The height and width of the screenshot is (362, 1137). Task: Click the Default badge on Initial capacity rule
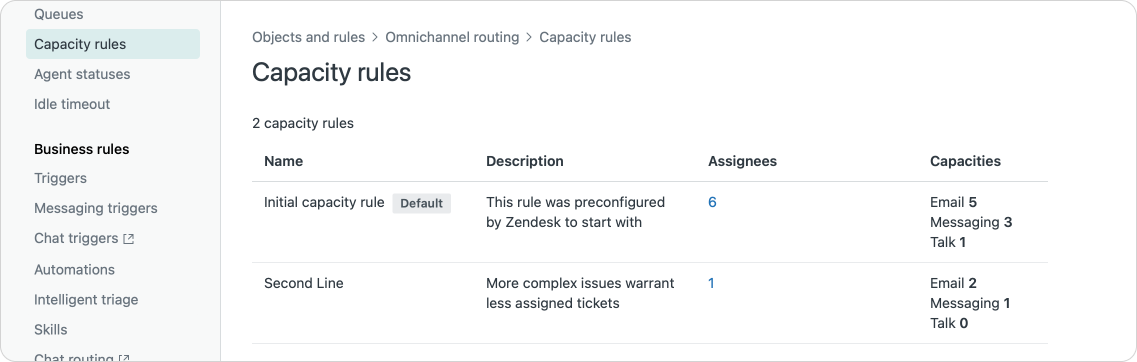421,203
